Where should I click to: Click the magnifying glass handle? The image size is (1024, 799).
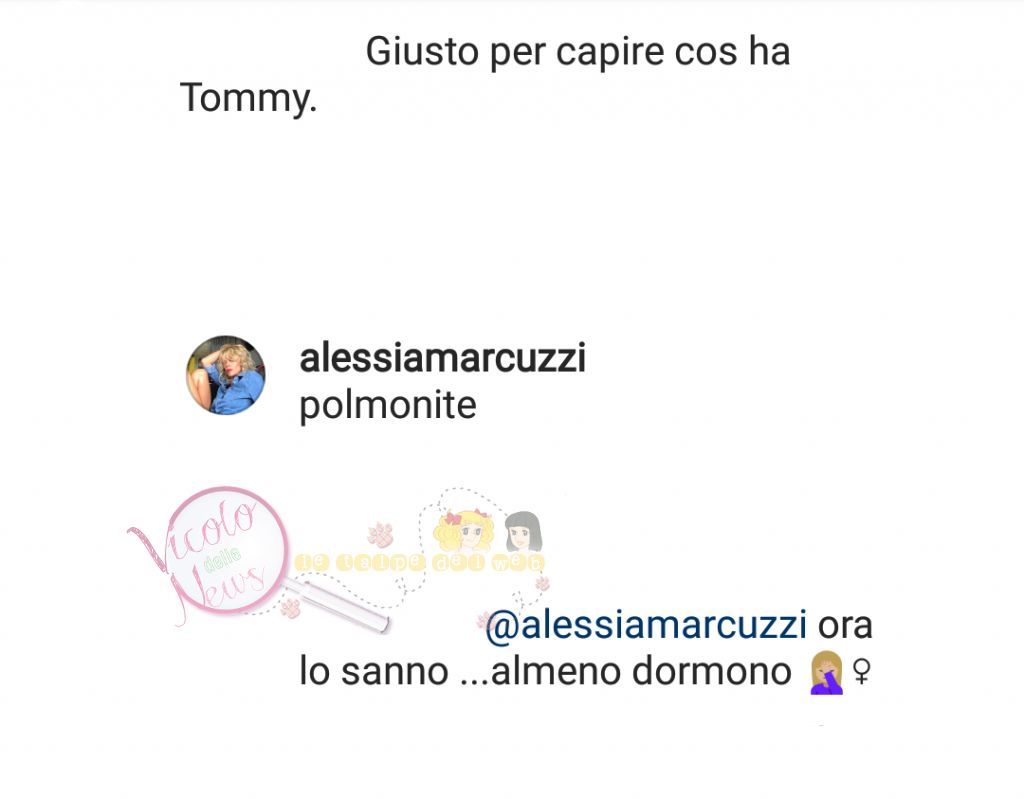(340, 604)
